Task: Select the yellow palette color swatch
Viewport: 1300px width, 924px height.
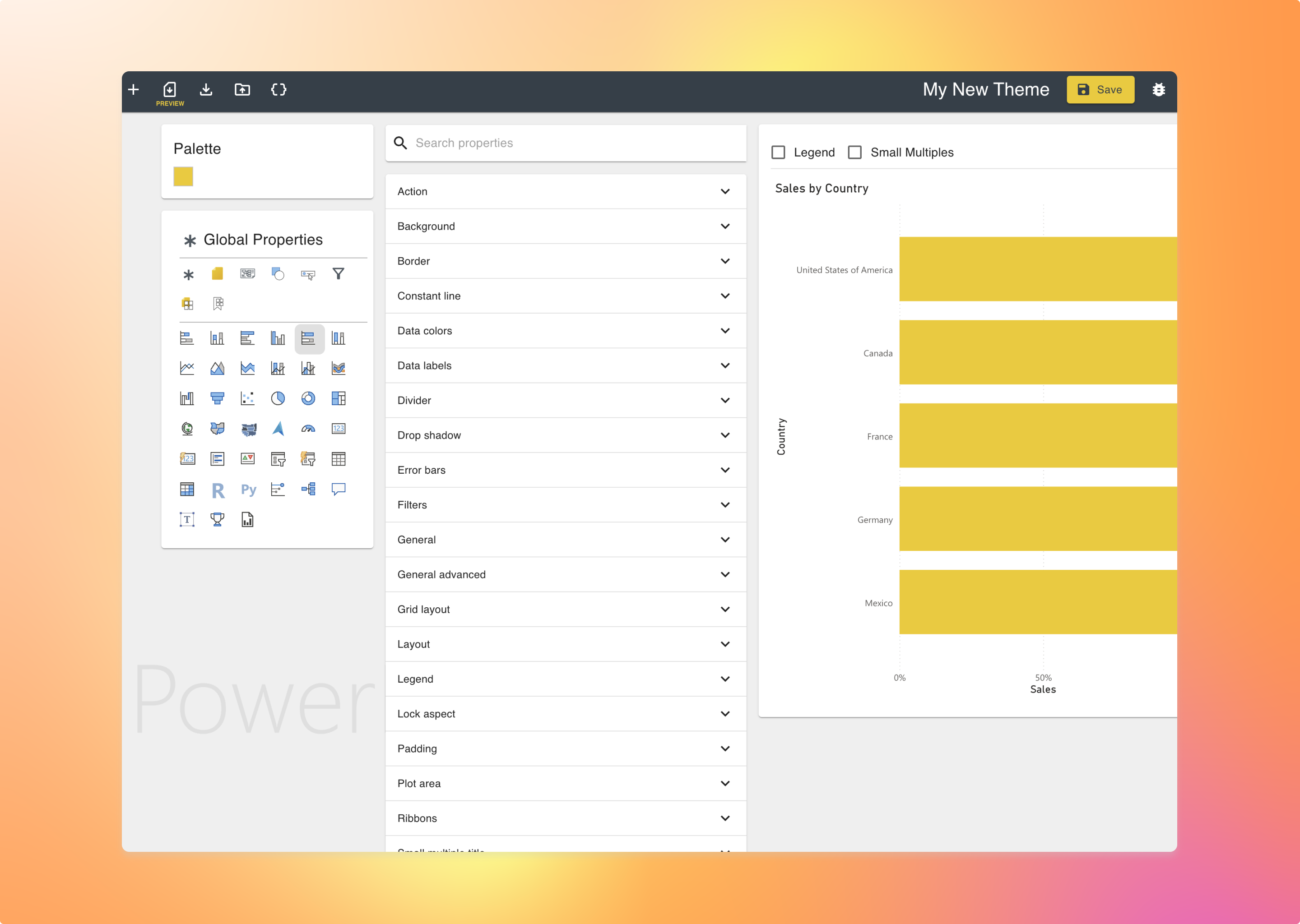Action: [x=183, y=176]
